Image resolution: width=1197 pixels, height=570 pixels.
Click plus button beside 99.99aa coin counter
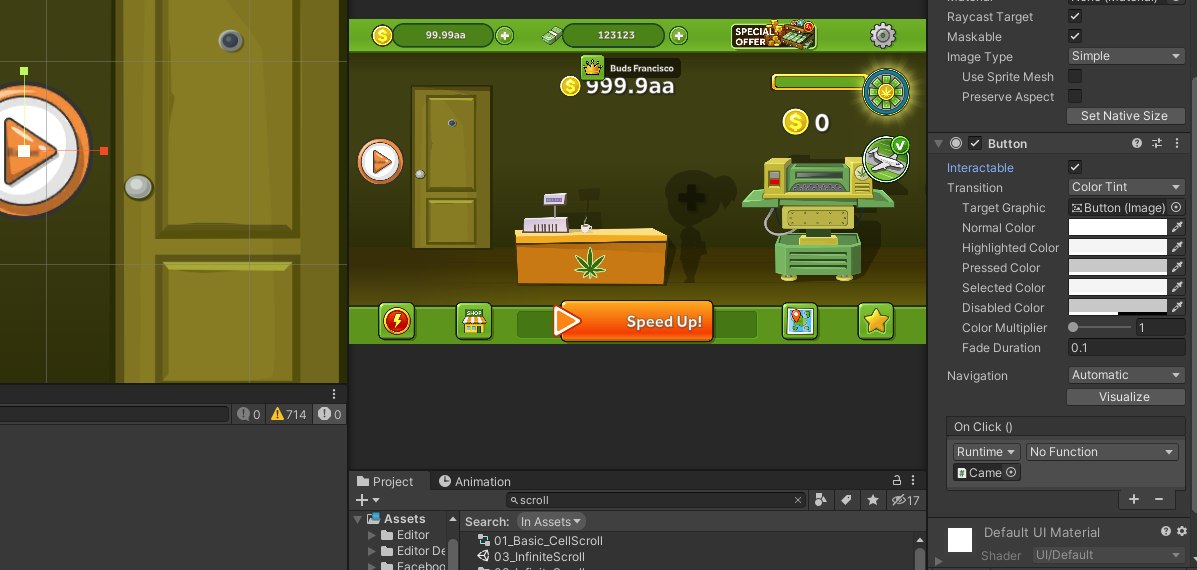[x=504, y=35]
